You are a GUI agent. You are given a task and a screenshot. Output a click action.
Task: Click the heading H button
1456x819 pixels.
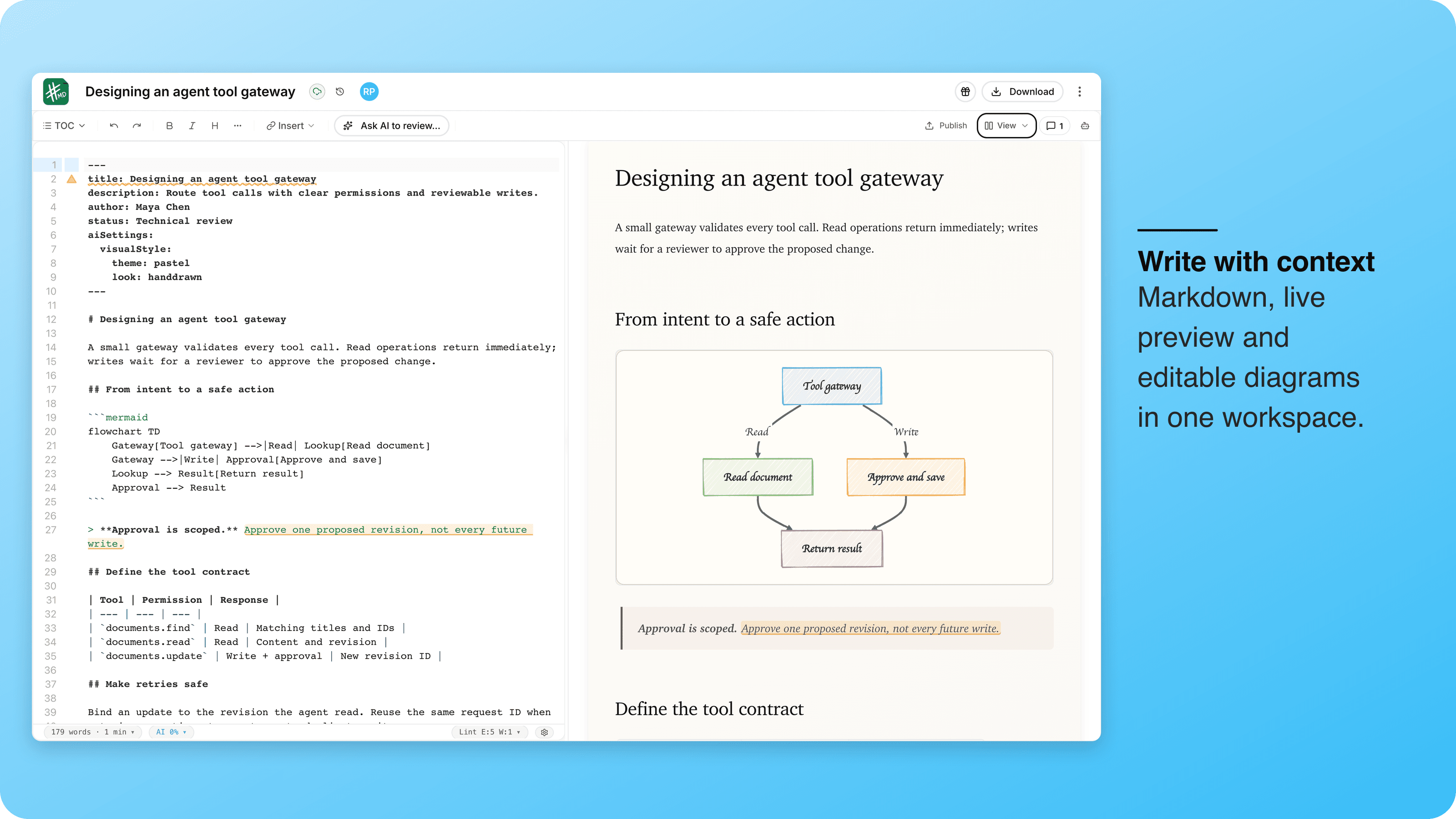pos(215,126)
